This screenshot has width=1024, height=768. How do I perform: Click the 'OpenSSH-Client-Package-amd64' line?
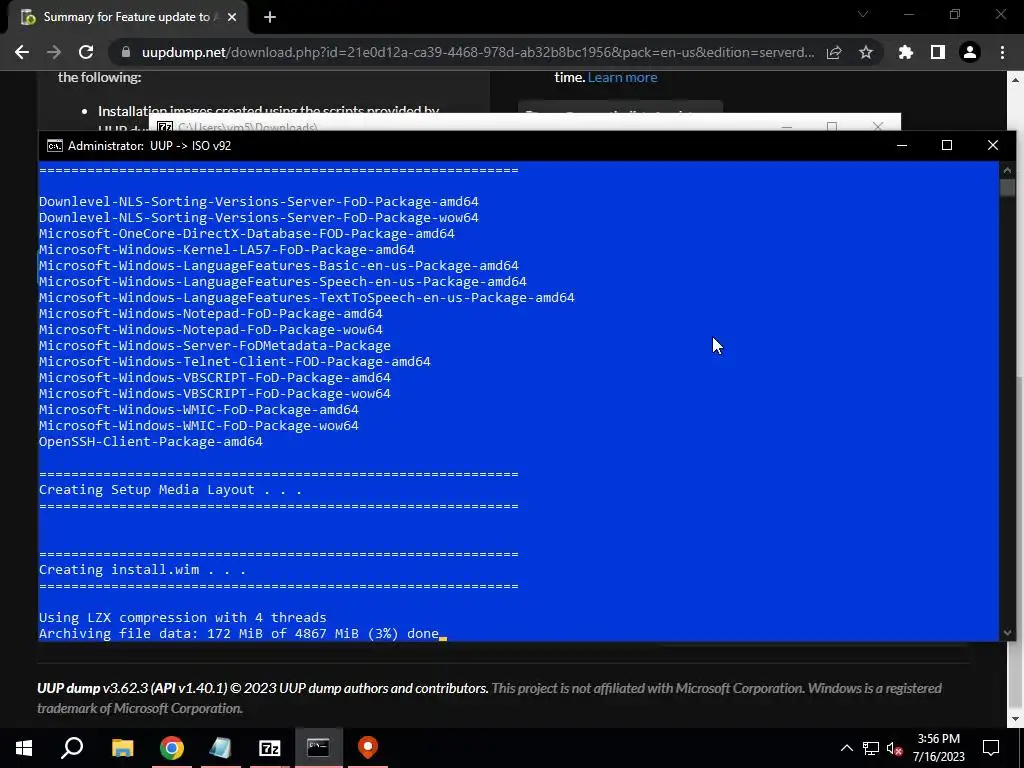click(x=151, y=442)
